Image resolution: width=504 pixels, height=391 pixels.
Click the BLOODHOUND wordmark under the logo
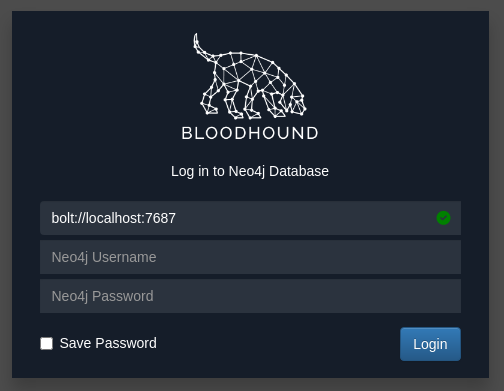pyautogui.click(x=250, y=133)
